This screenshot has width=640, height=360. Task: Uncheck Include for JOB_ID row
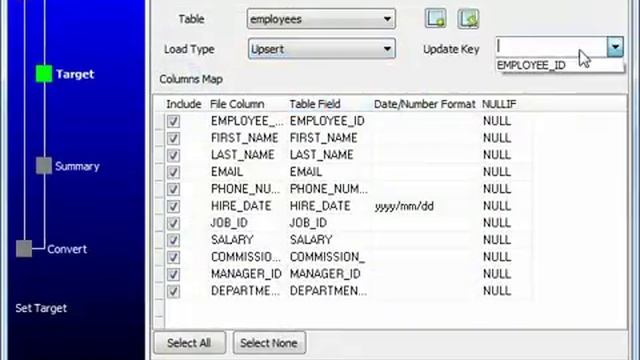point(173,223)
